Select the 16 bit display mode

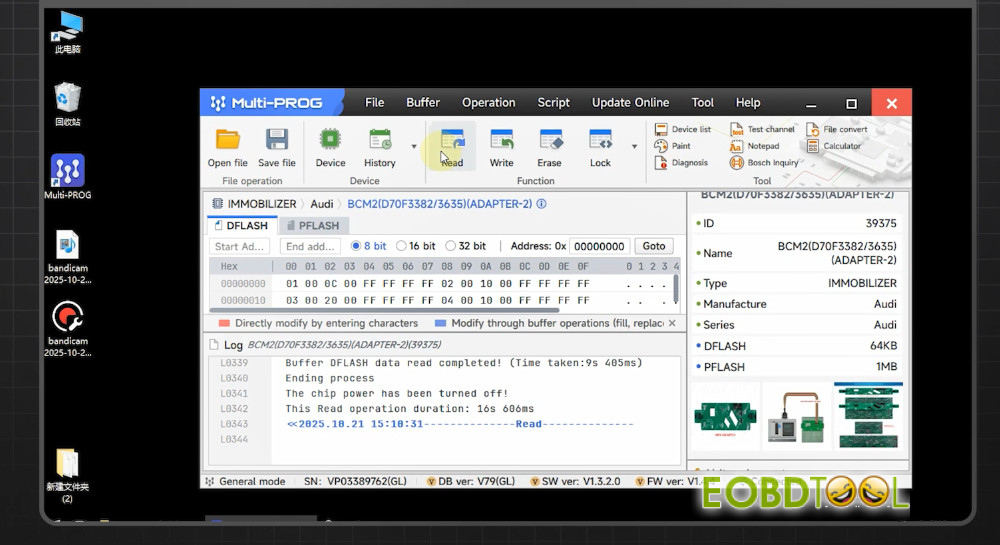[x=402, y=246]
